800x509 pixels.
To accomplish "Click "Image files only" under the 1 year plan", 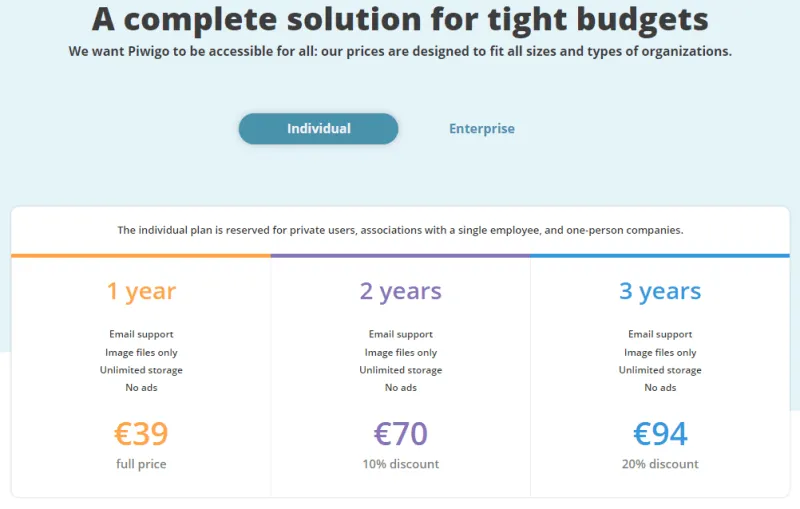I will coord(141,352).
